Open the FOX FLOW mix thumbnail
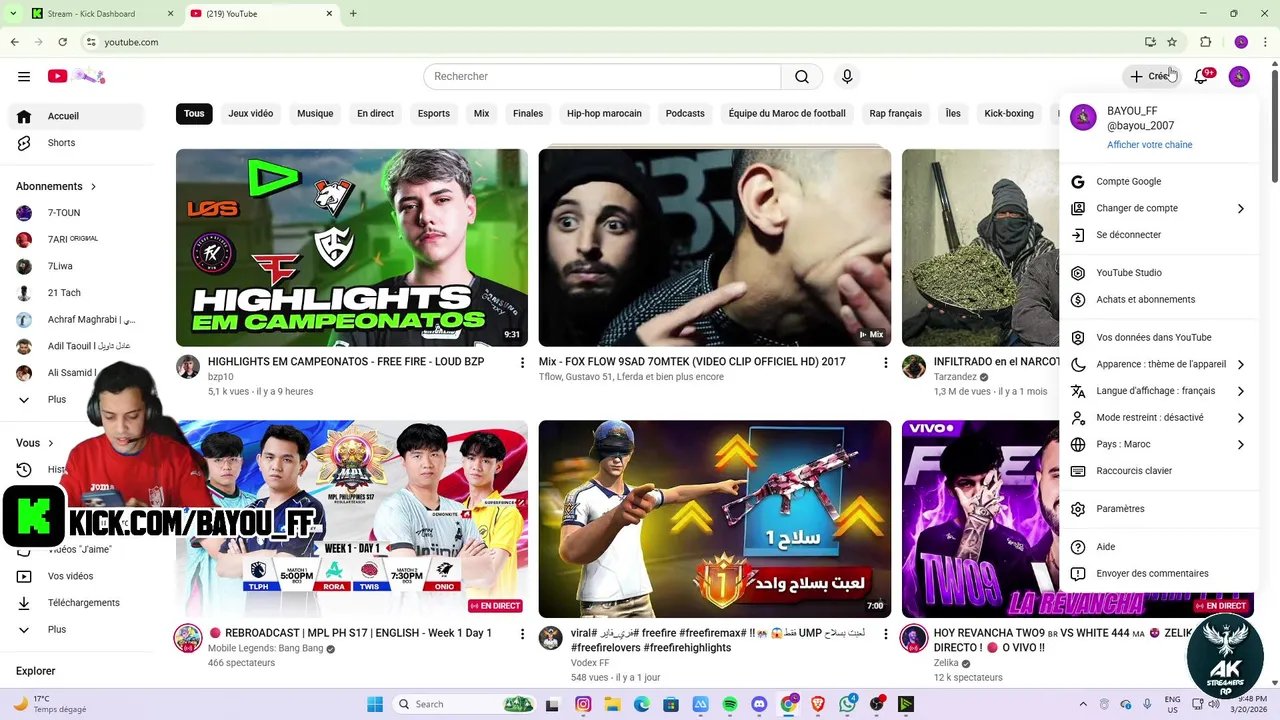 pos(715,247)
